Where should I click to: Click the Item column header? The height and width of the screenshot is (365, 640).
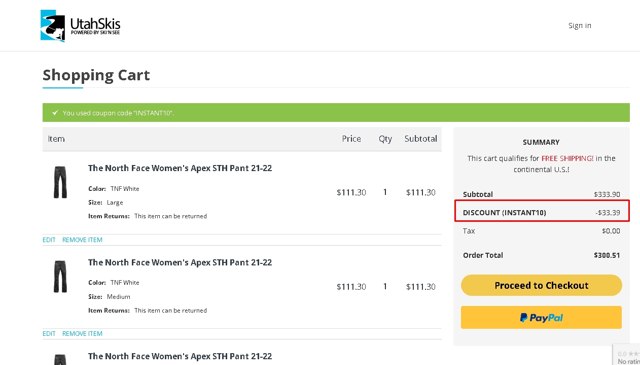56,139
